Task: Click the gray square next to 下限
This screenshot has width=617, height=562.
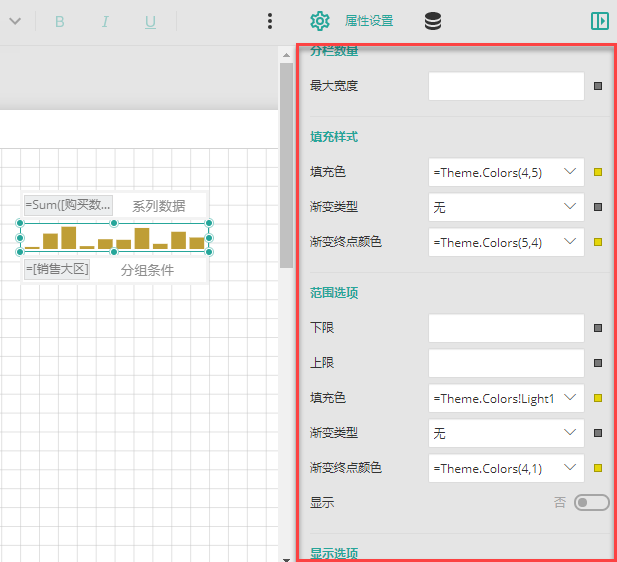Action: 598,328
